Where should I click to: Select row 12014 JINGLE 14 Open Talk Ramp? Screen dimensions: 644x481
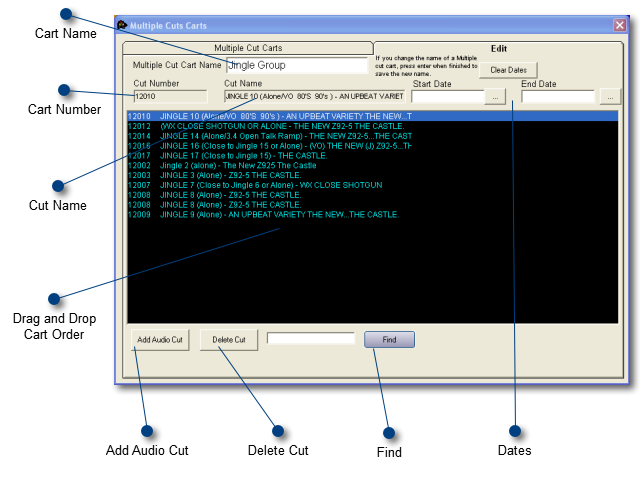point(373,136)
